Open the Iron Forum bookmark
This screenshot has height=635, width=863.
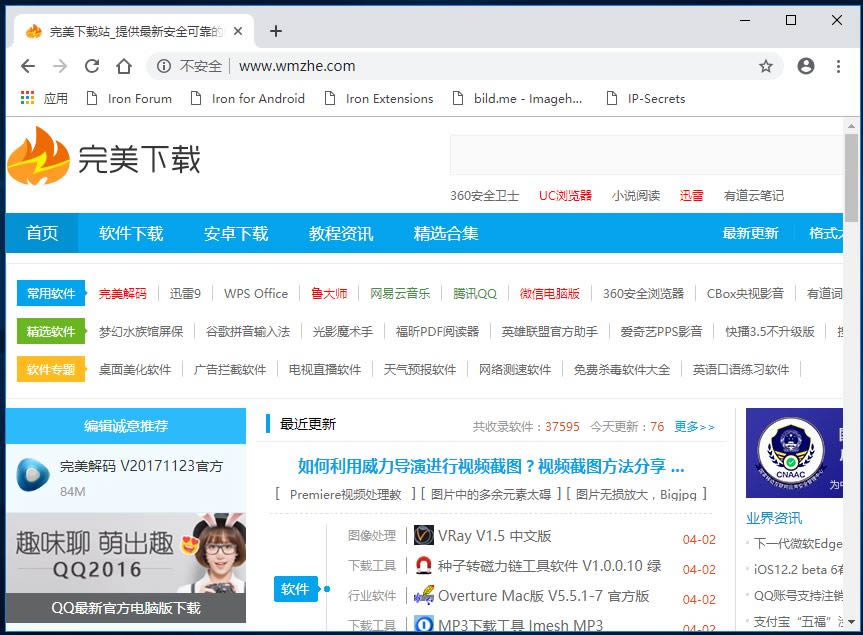coord(129,98)
